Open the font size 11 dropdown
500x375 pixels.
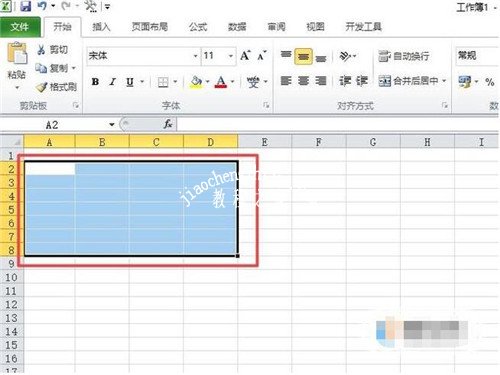(x=231, y=56)
